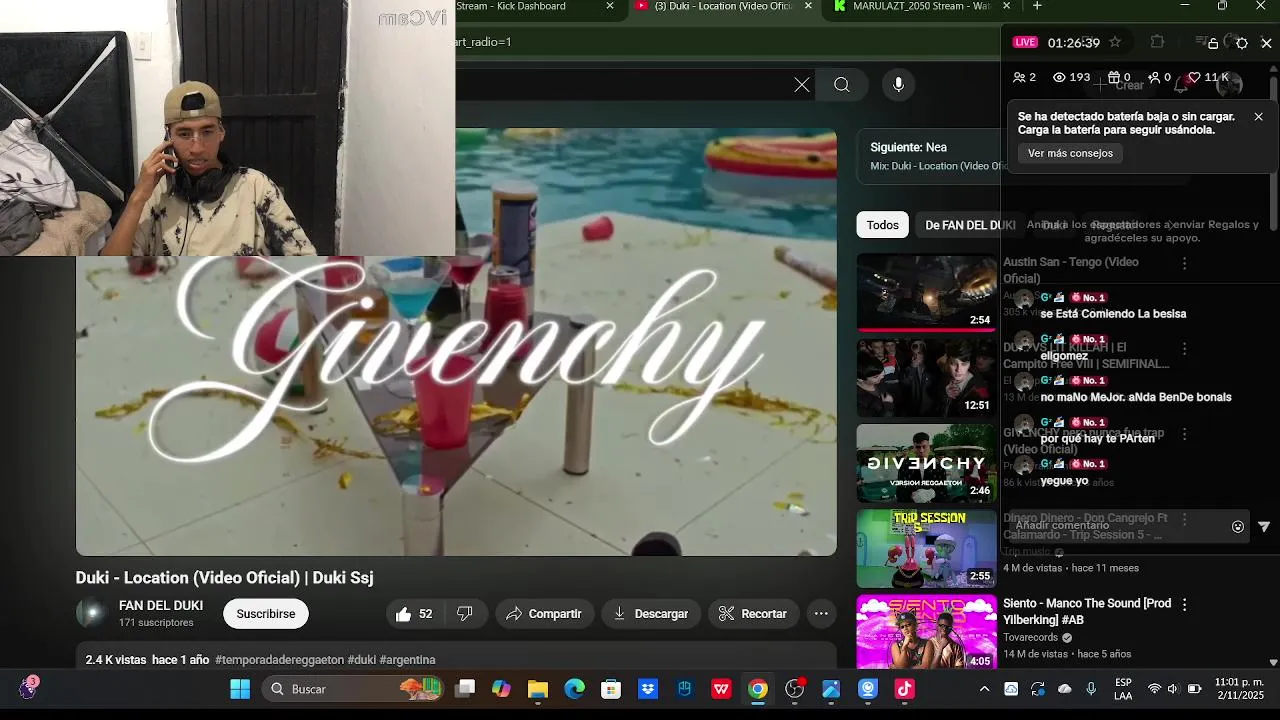Show hidden system tray icons
The height and width of the screenshot is (720, 1280).
coord(984,689)
